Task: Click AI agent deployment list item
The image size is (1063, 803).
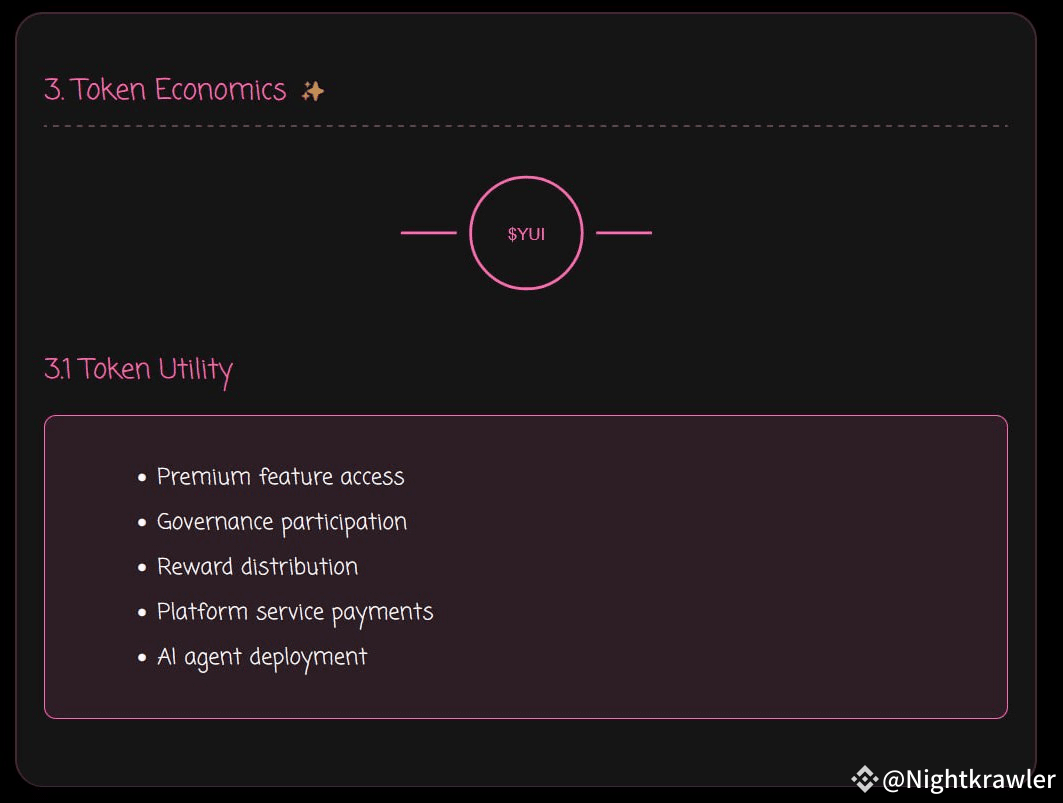Action: (262, 657)
